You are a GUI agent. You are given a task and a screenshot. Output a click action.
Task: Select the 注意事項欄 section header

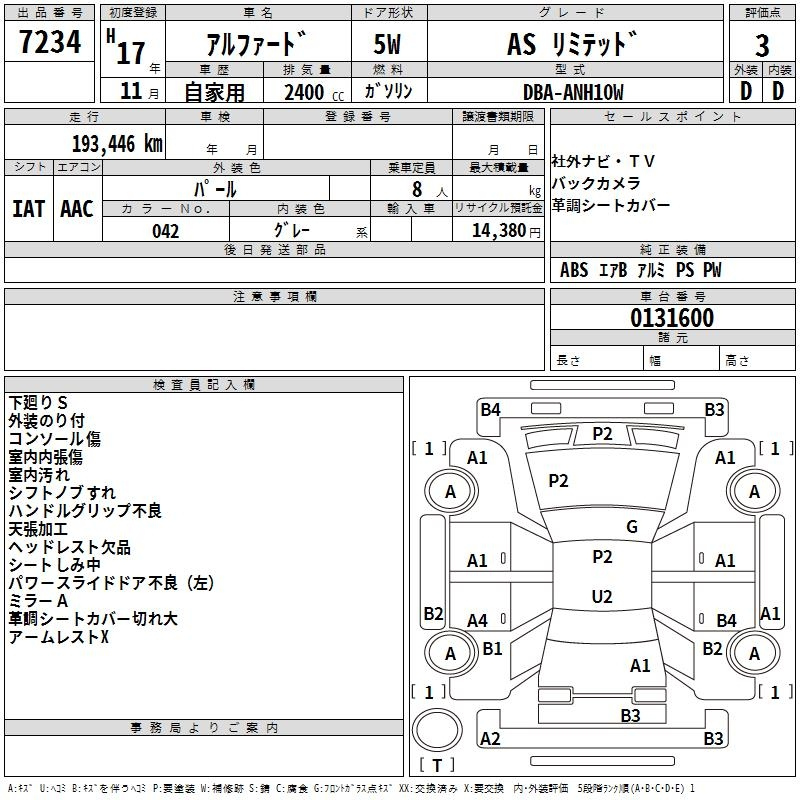pyautogui.click(x=274, y=296)
